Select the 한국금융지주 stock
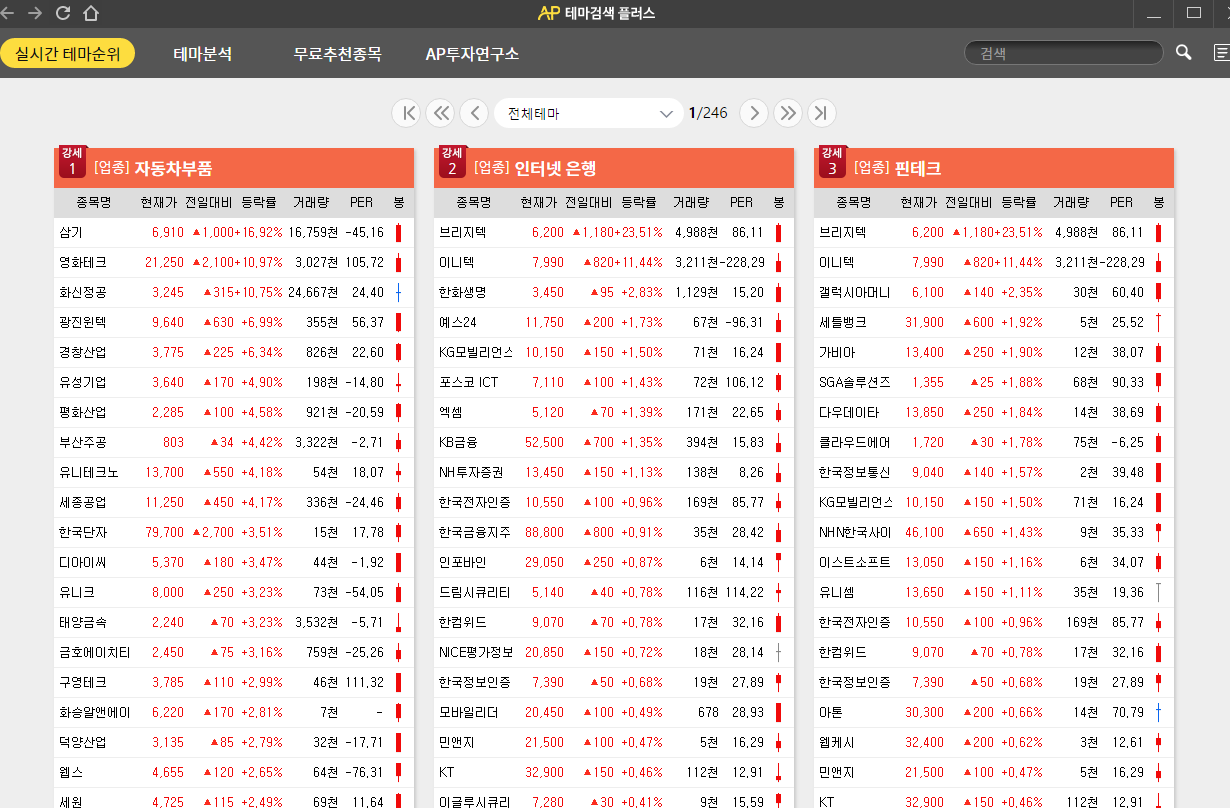Image resolution: width=1230 pixels, height=808 pixels. [x=474, y=533]
